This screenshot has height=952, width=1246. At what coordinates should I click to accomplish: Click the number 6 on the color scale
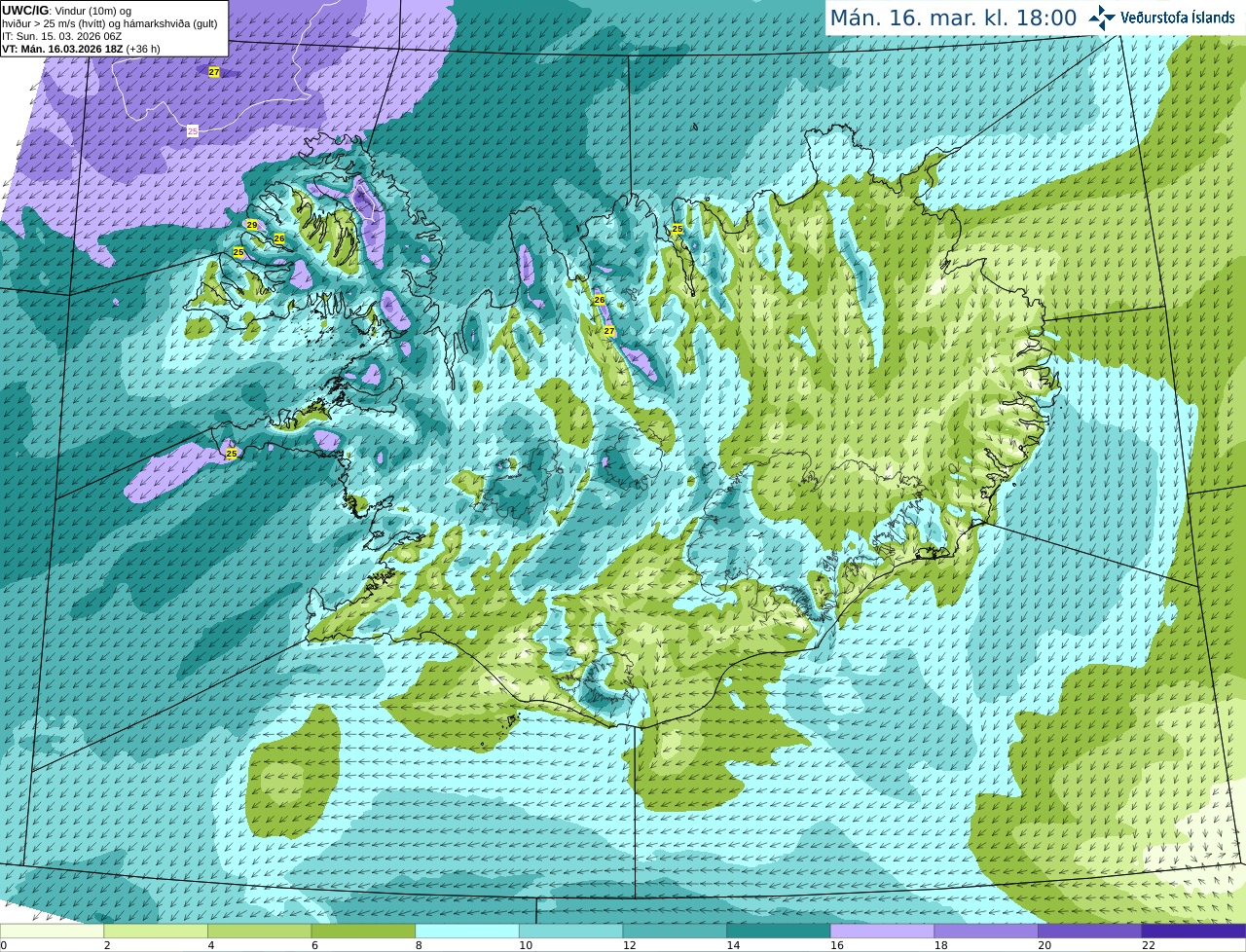314,945
